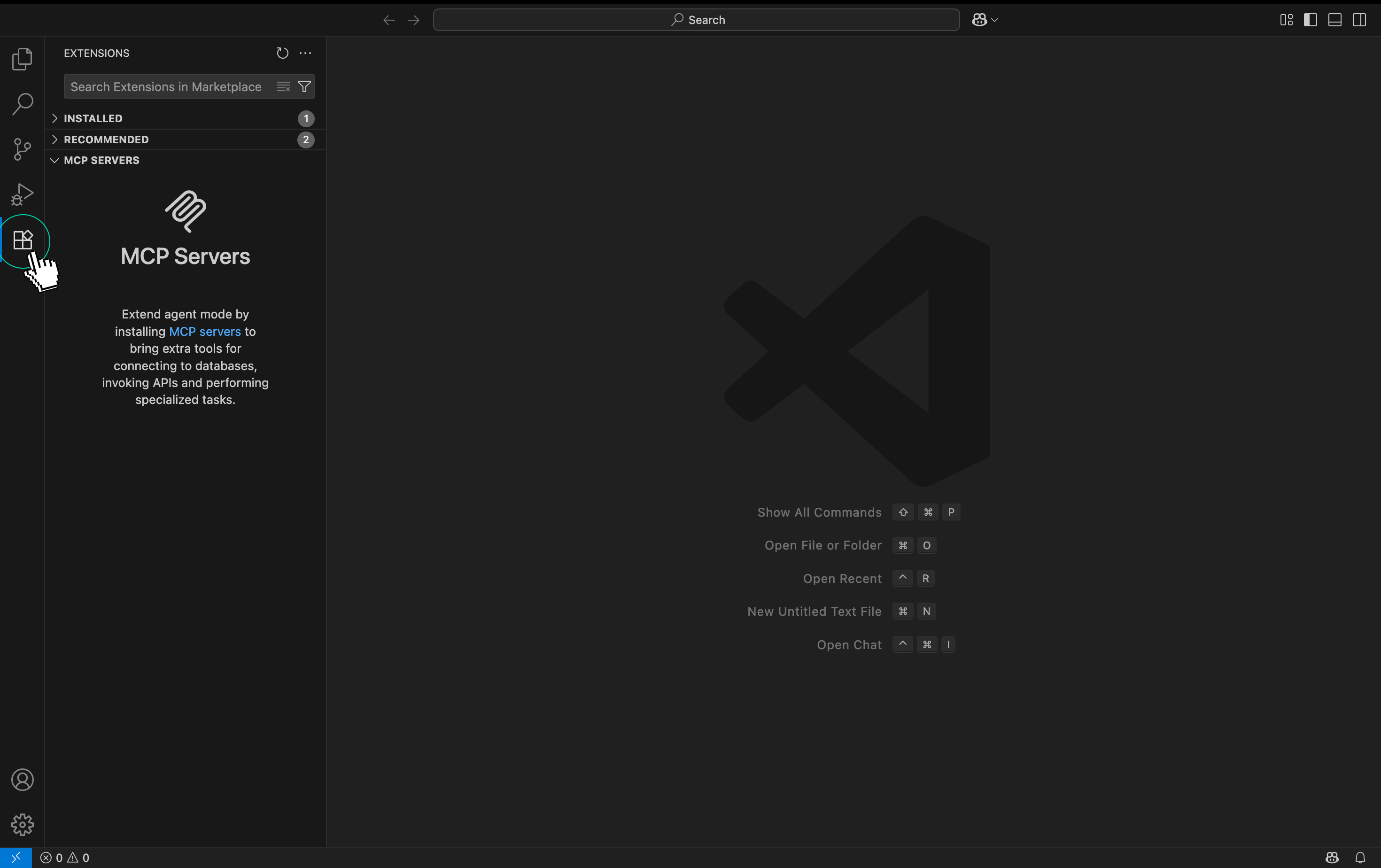Toggle the bottom panel

[1334, 20]
